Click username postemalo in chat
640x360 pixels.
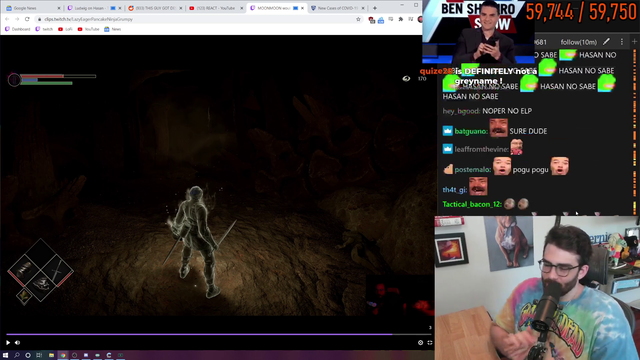(473, 170)
